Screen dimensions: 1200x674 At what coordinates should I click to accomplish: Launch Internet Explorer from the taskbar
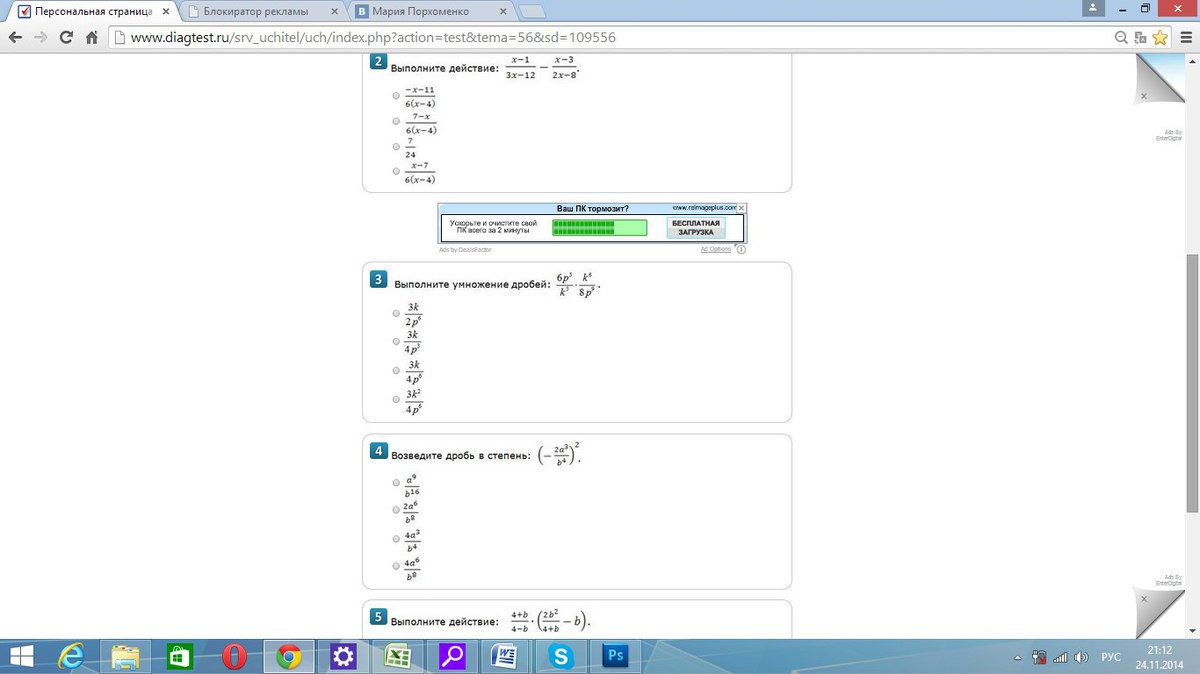coord(72,656)
